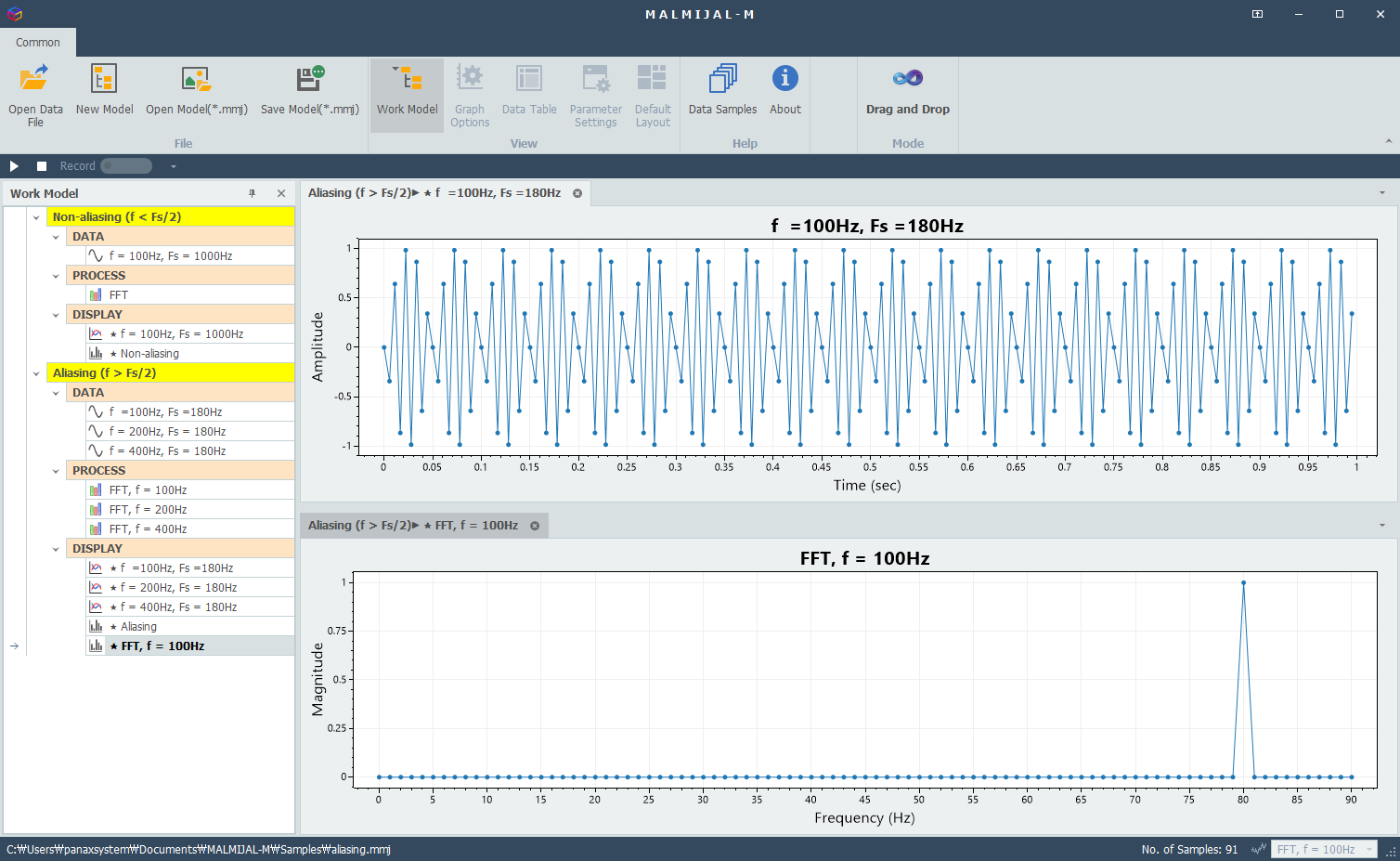Image resolution: width=1400 pixels, height=861 pixels.
Task: Select data item f = 400Hz, Fs = 180Hz
Action: pos(190,450)
